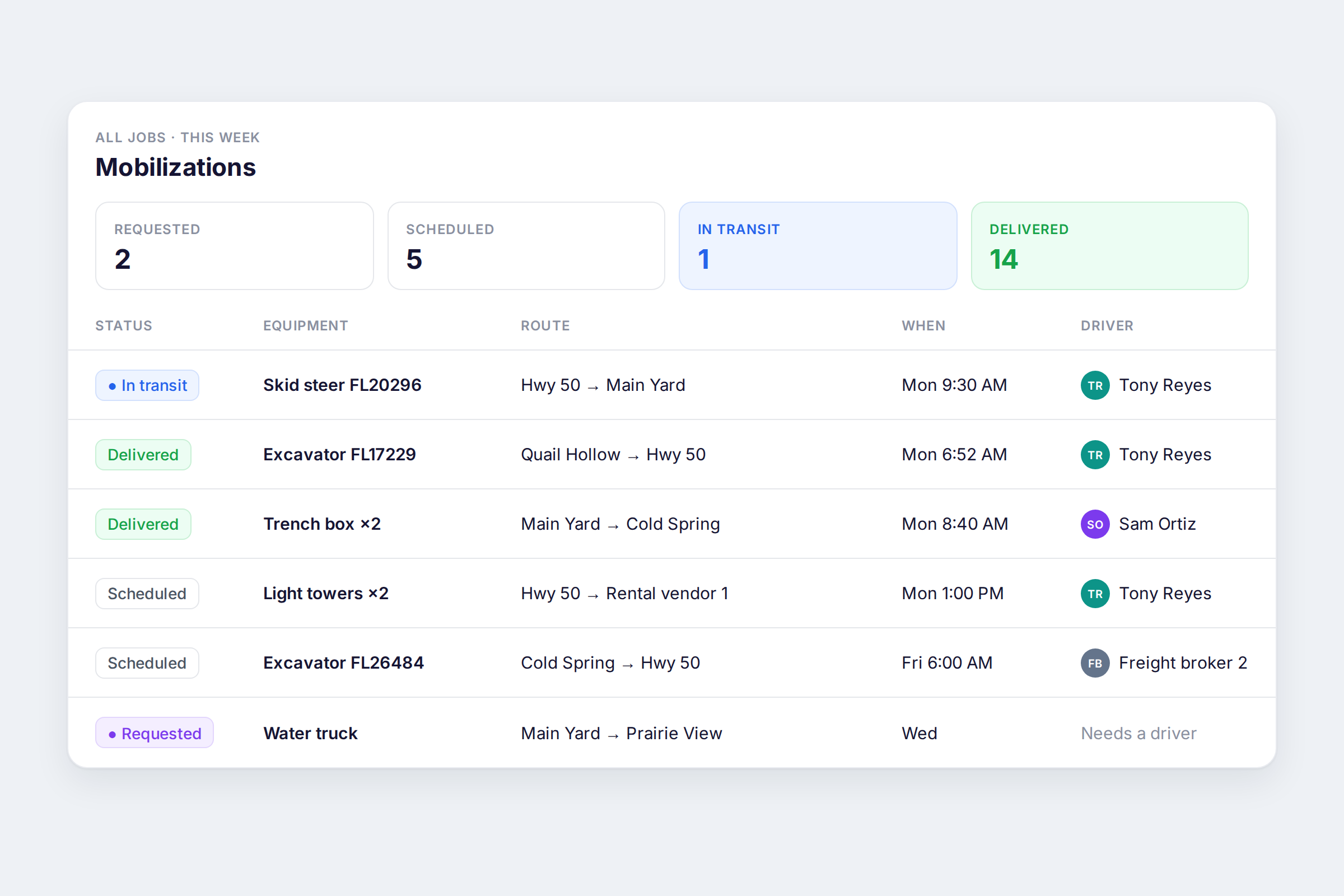The width and height of the screenshot is (1344, 896).
Task: Sort by the When column header
Action: 923,326
